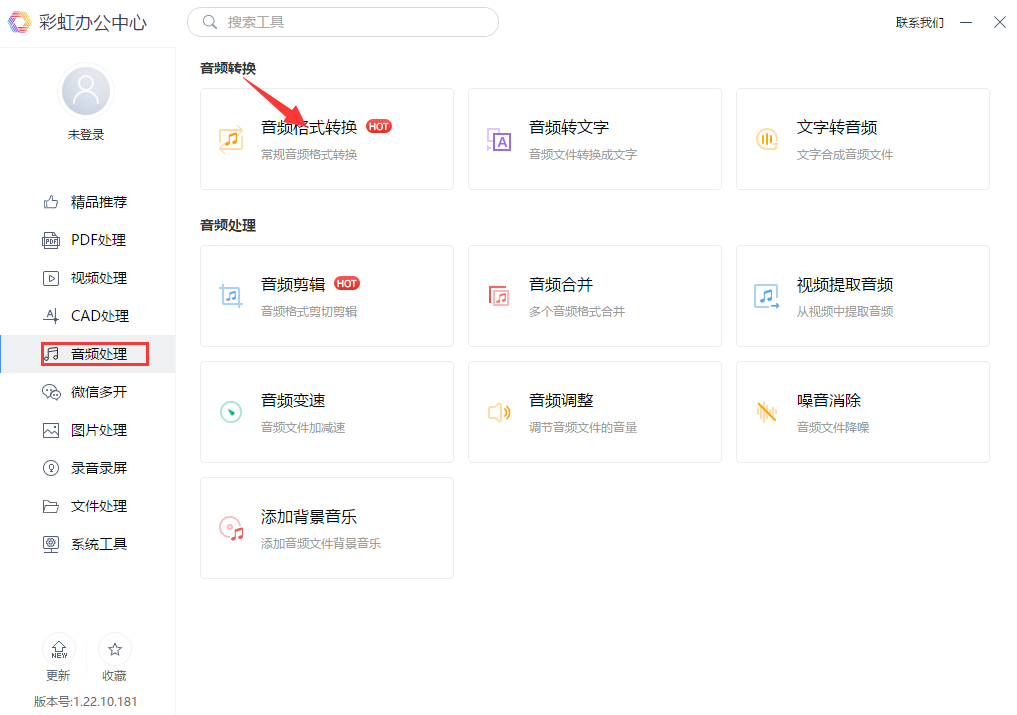Click the CAD icon beside CAD处理
The image size is (1017, 715).
(51, 316)
